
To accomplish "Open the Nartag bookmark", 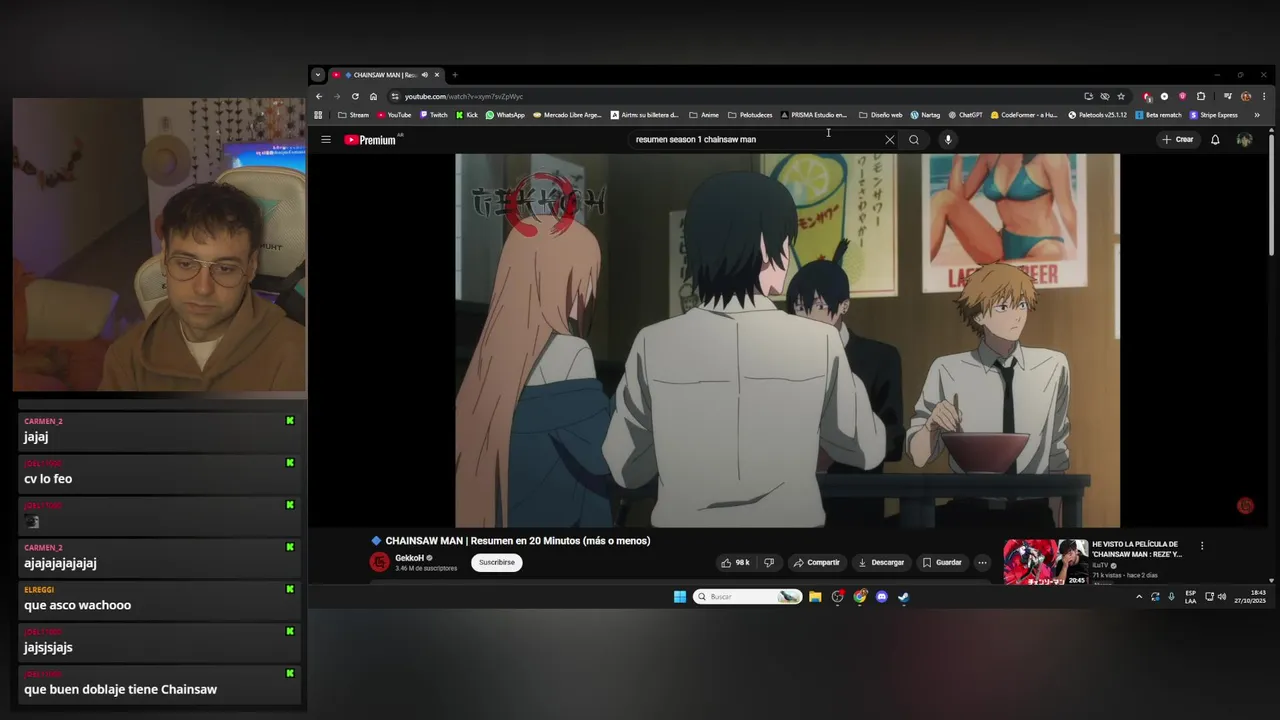I will coord(925,115).
